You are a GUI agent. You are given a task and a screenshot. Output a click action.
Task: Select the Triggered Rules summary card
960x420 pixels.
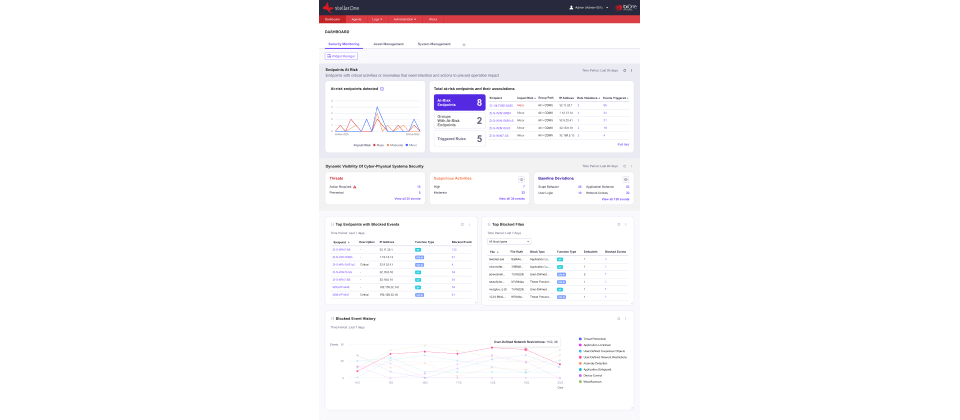459,139
